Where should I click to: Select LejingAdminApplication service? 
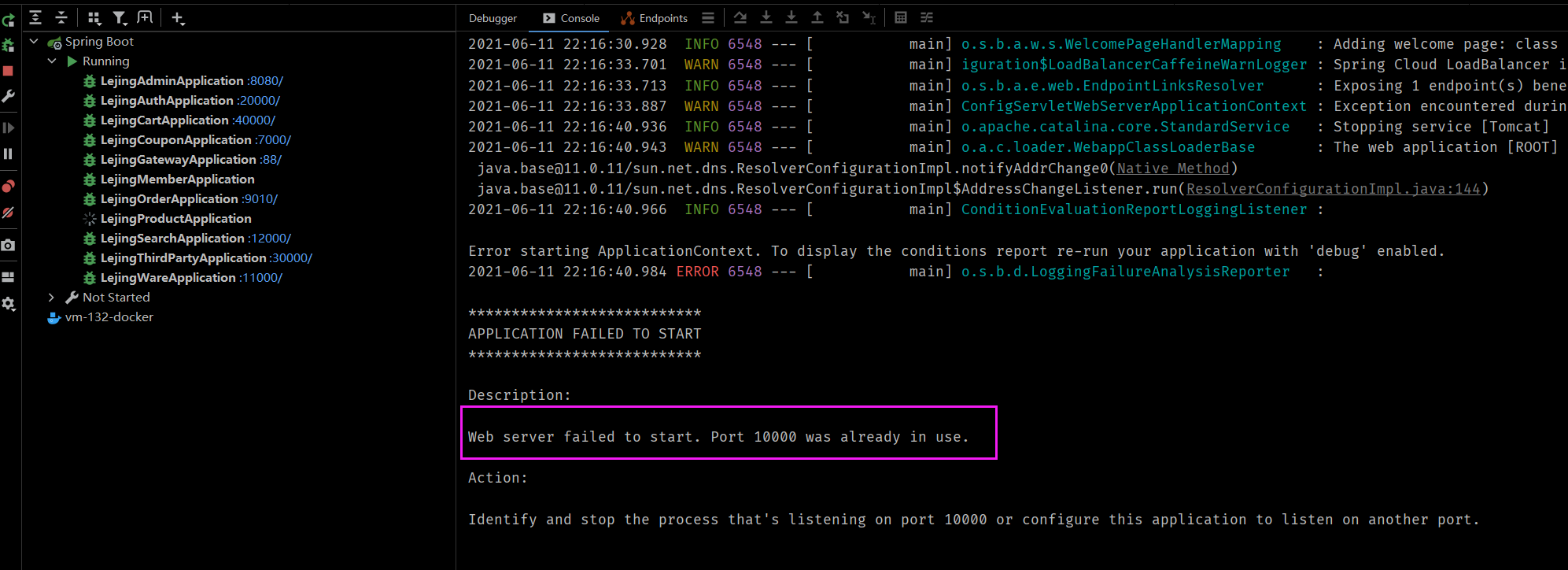click(x=172, y=80)
